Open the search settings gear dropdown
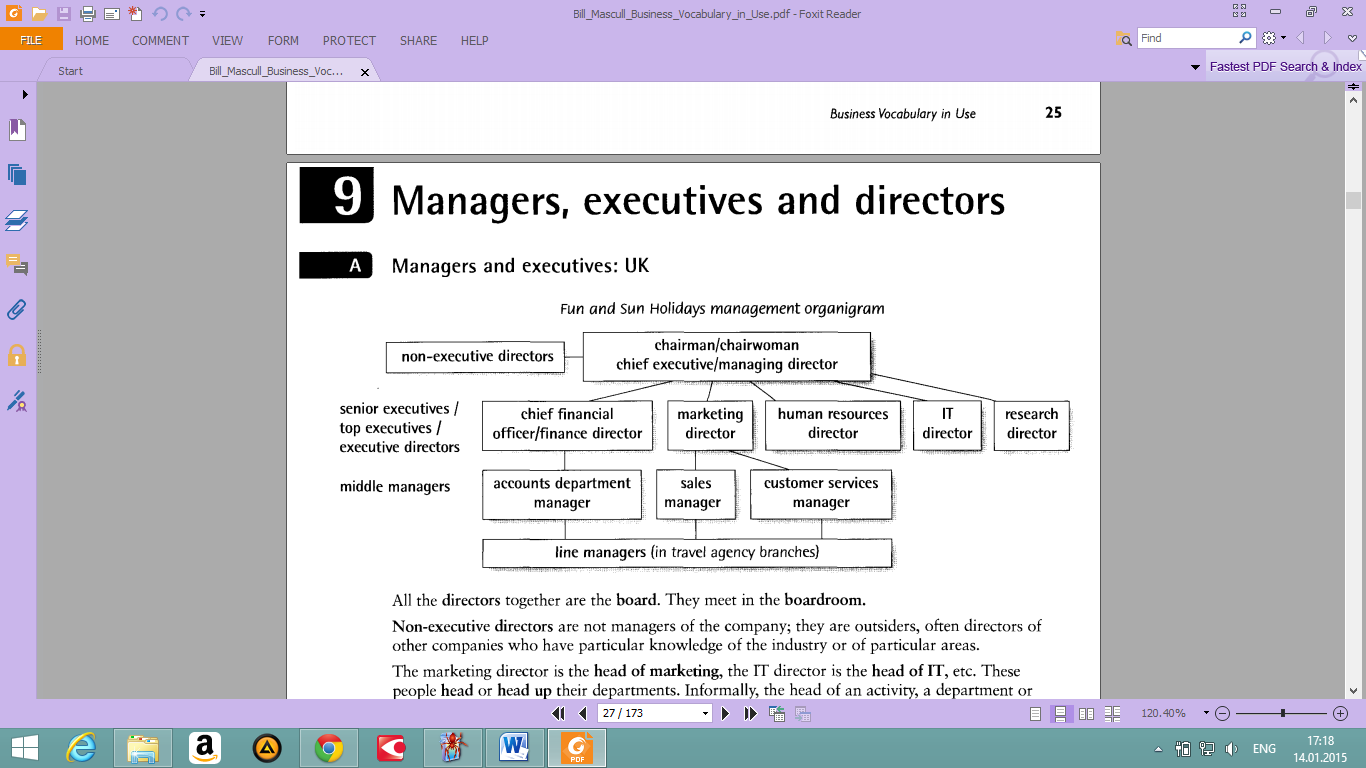 pos(1273,38)
